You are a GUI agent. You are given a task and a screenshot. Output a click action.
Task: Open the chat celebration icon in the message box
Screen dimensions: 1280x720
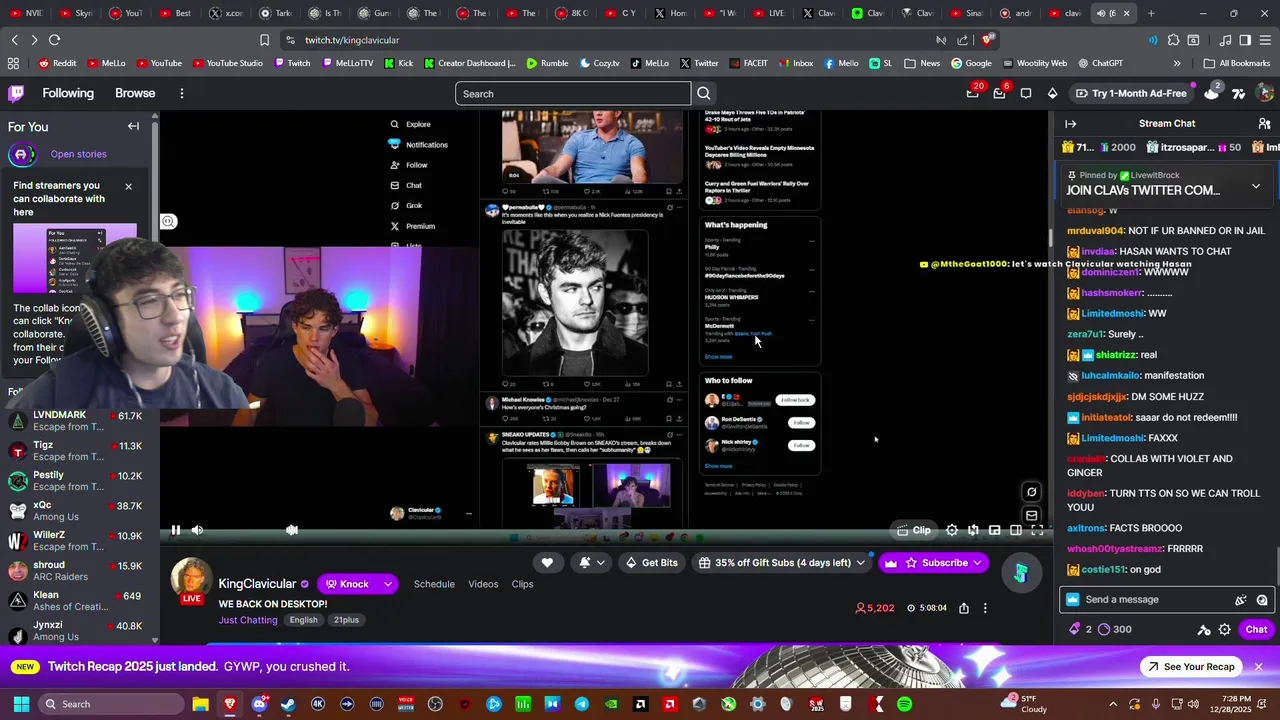1241,600
